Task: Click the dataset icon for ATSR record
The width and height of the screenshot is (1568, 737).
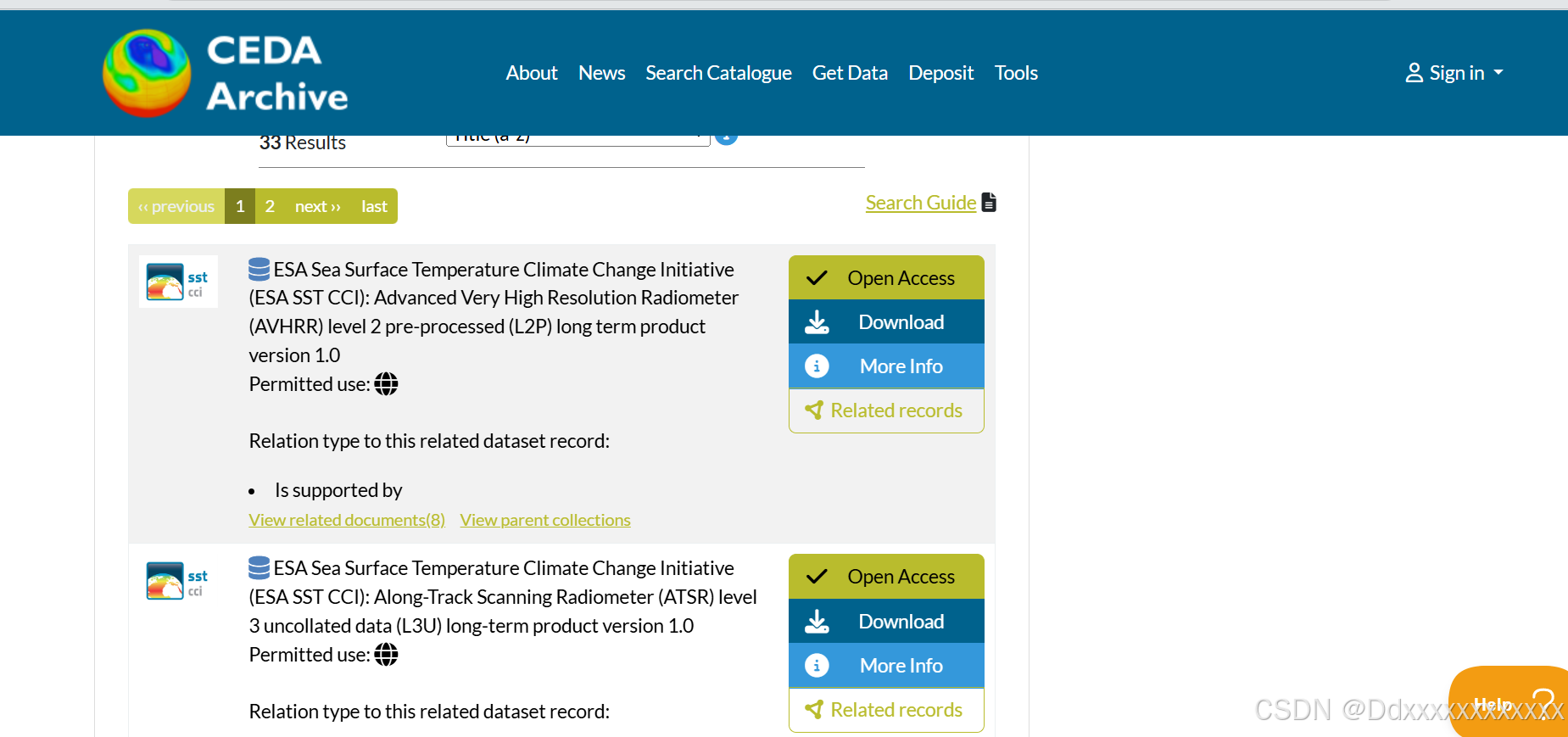Action: pos(259,568)
